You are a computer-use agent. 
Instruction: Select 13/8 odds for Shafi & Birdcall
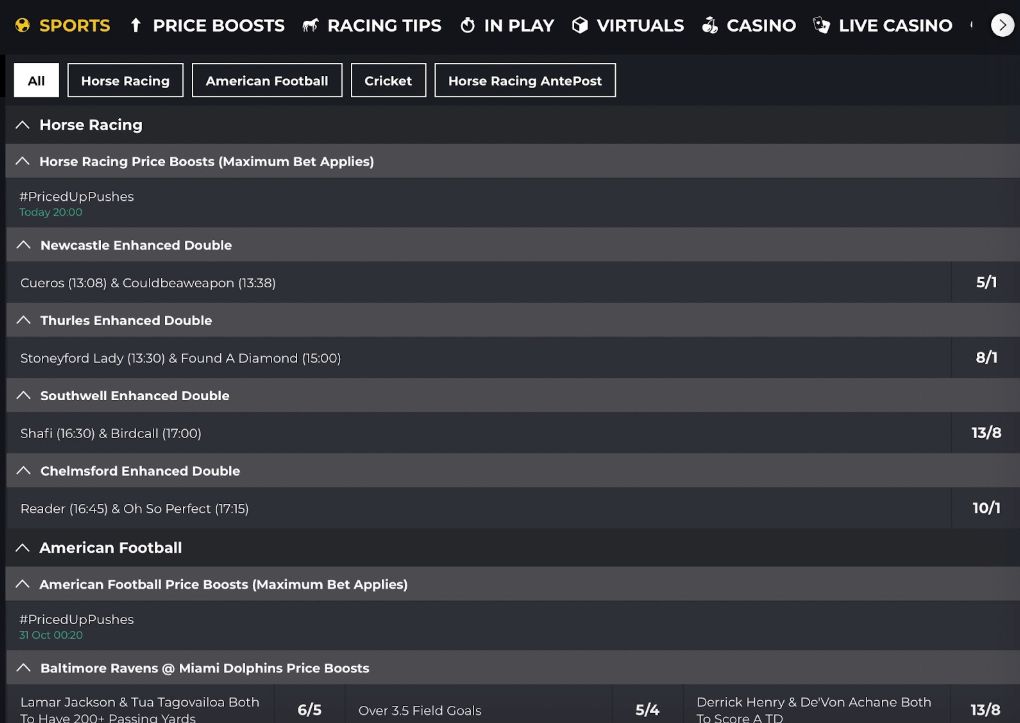985,433
